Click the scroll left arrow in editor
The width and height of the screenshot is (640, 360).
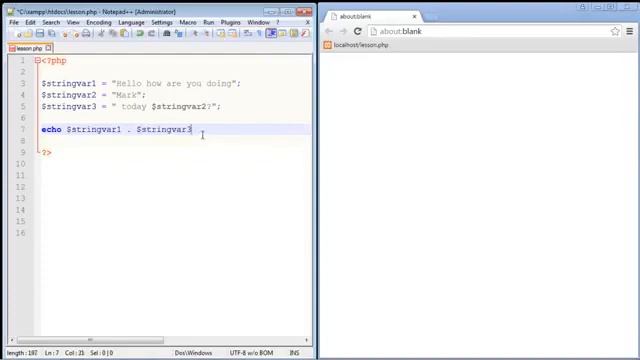12,340
